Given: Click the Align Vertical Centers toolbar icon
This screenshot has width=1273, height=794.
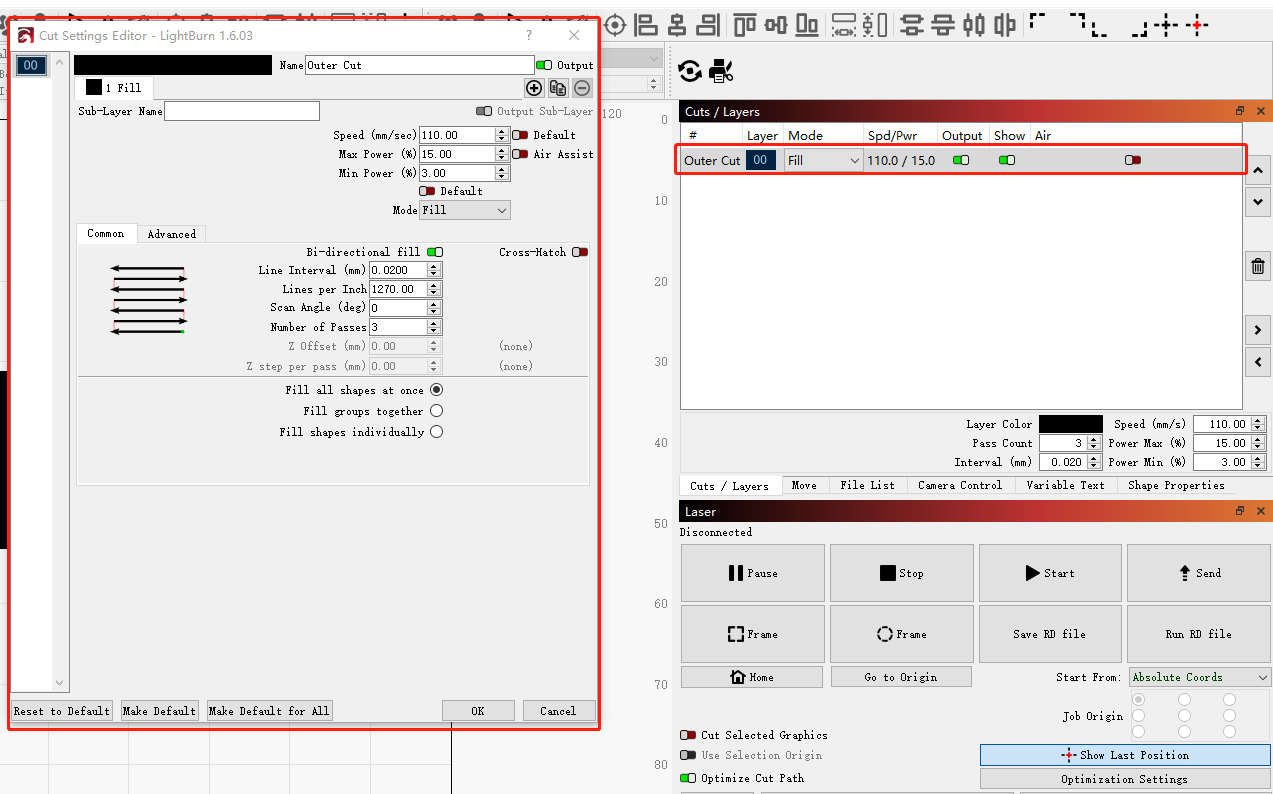Looking at the screenshot, I should (776, 25).
